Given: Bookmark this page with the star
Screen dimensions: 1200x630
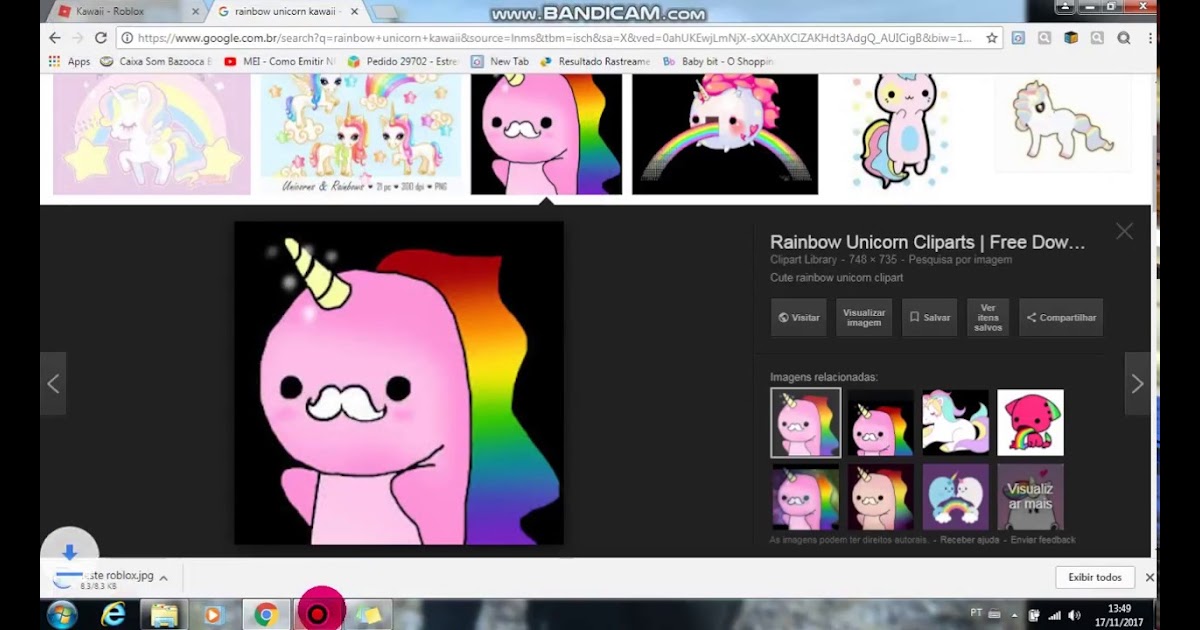Looking at the screenshot, I should click(991, 38).
